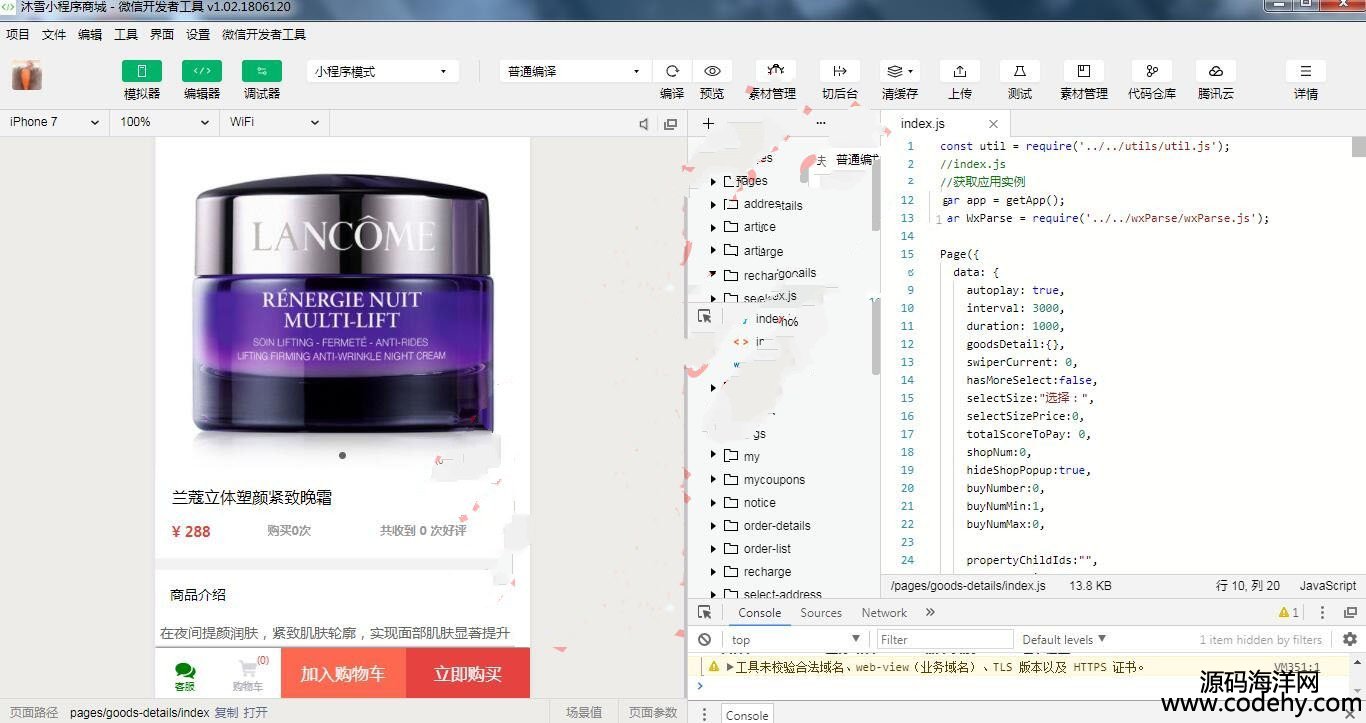
Task: Open console settings gear icon
Action: pos(1350,639)
